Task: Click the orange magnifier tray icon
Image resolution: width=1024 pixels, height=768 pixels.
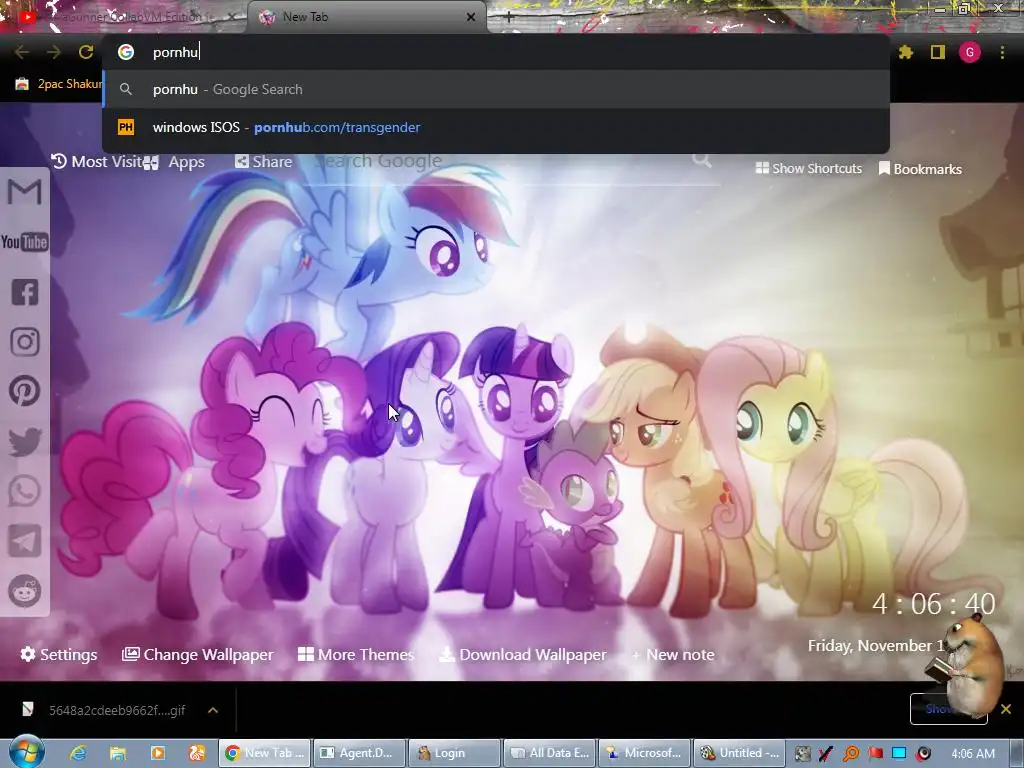Action: [x=850, y=754]
